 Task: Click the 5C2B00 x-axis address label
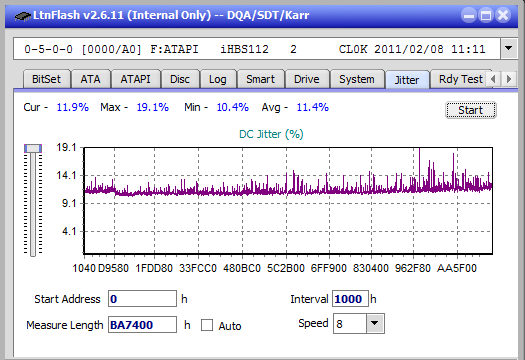(286, 268)
